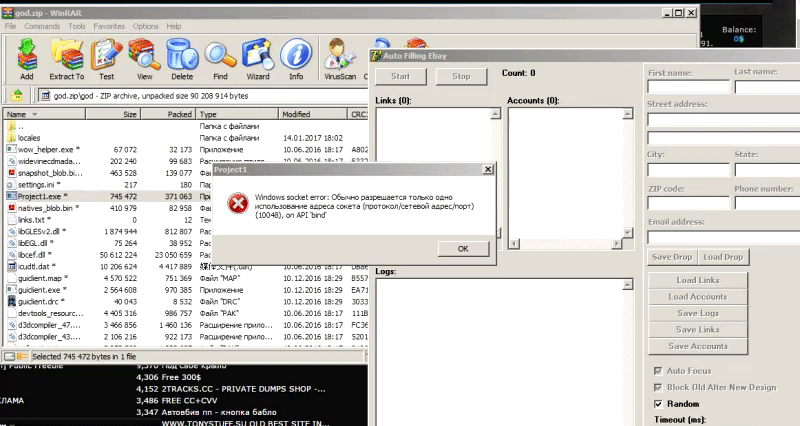Click the Load Links button
Image resolution: width=800 pixels, height=426 pixels.
(698, 280)
